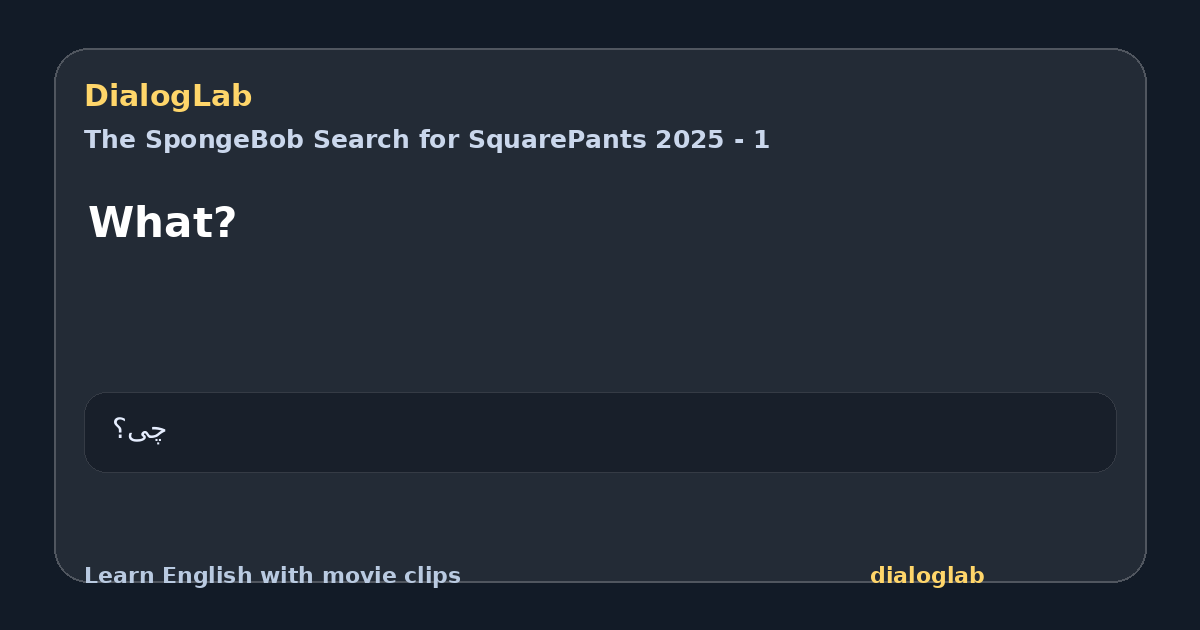Open the yellow dialoglab footer link
1200x630 pixels.
pos(927,576)
